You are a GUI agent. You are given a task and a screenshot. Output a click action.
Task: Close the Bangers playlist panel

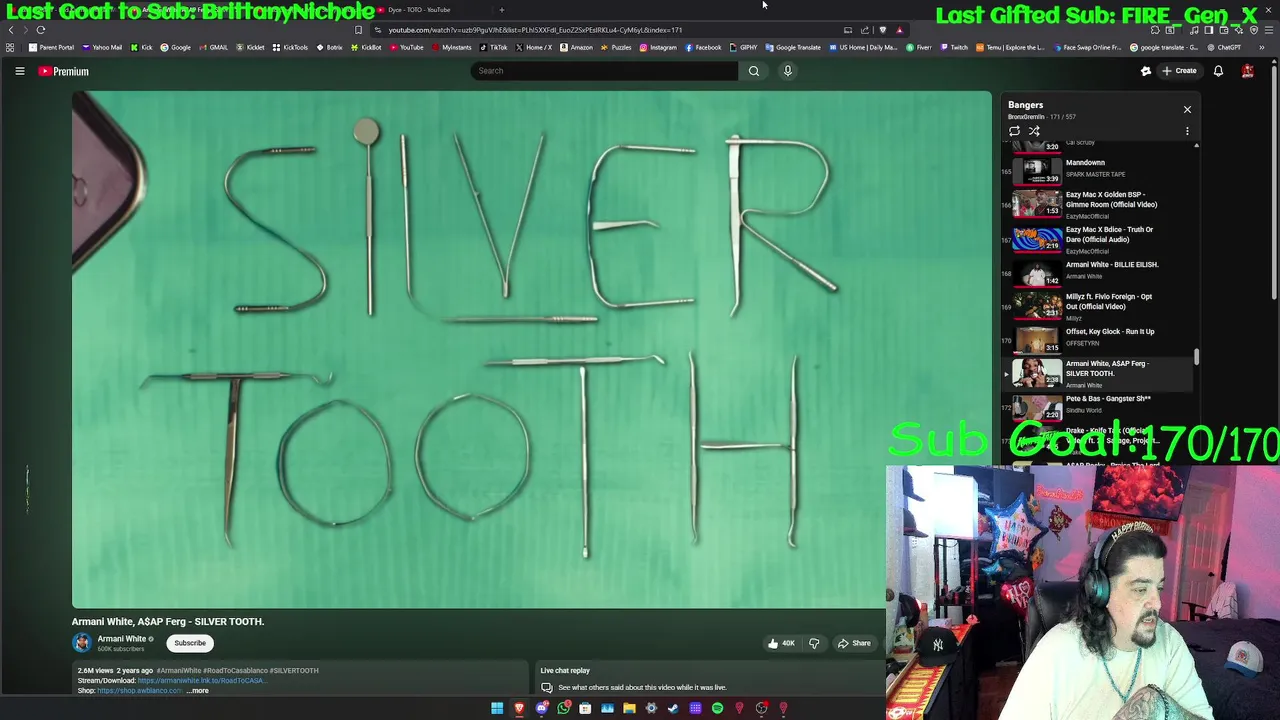click(x=1187, y=109)
